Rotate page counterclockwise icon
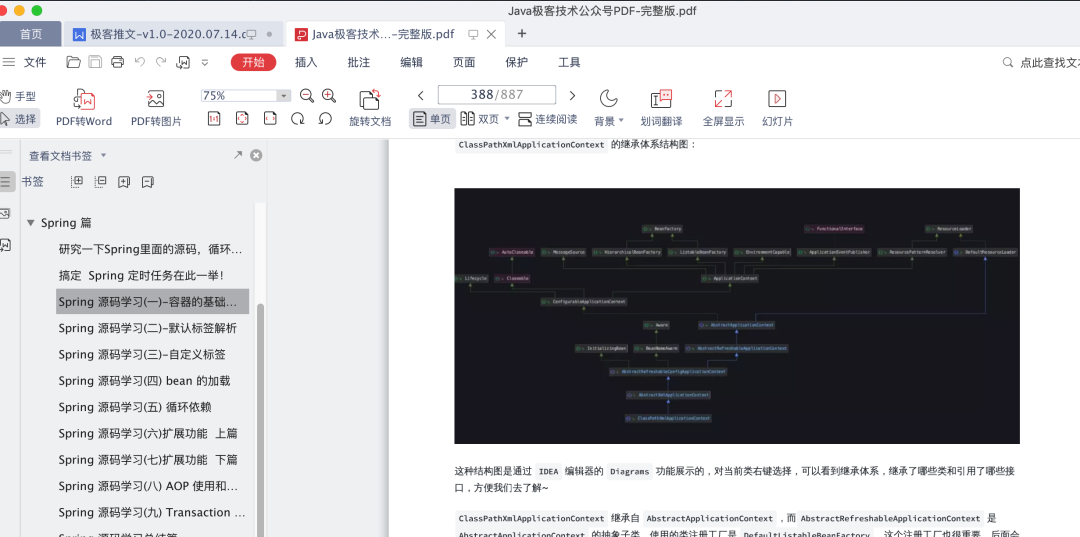The image size is (1080, 537). coord(325,118)
